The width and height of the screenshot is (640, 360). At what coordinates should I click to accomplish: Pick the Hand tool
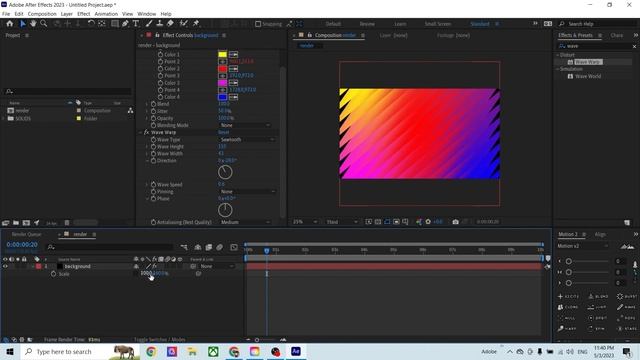point(33,24)
